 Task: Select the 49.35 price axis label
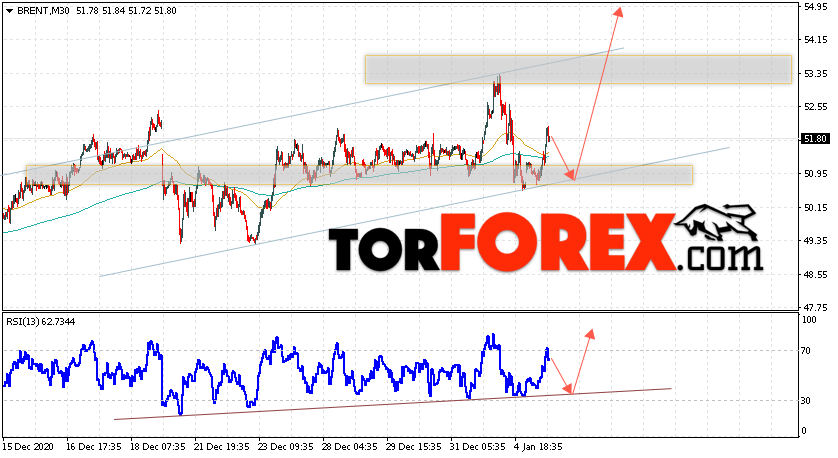815,241
